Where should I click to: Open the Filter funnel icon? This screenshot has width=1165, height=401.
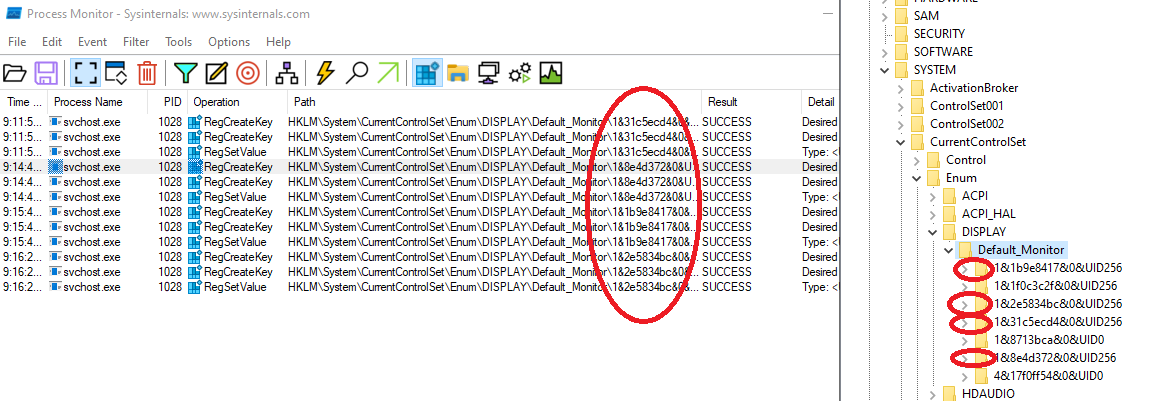(185, 73)
